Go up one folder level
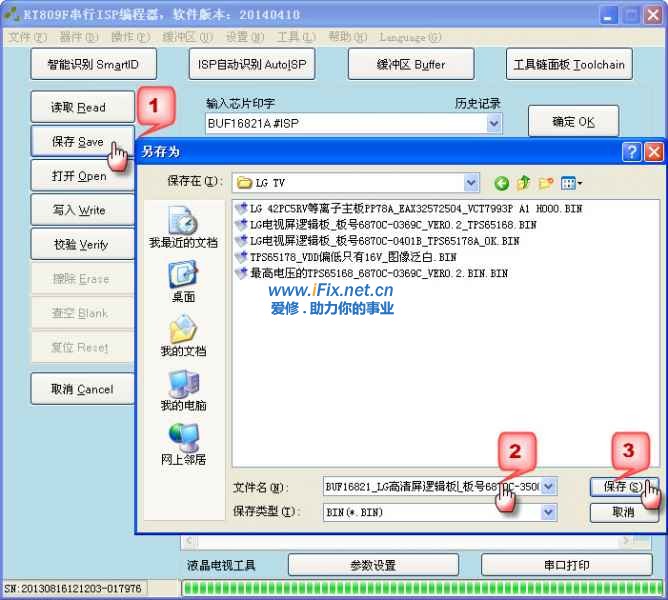The image size is (668, 600). coord(523,183)
